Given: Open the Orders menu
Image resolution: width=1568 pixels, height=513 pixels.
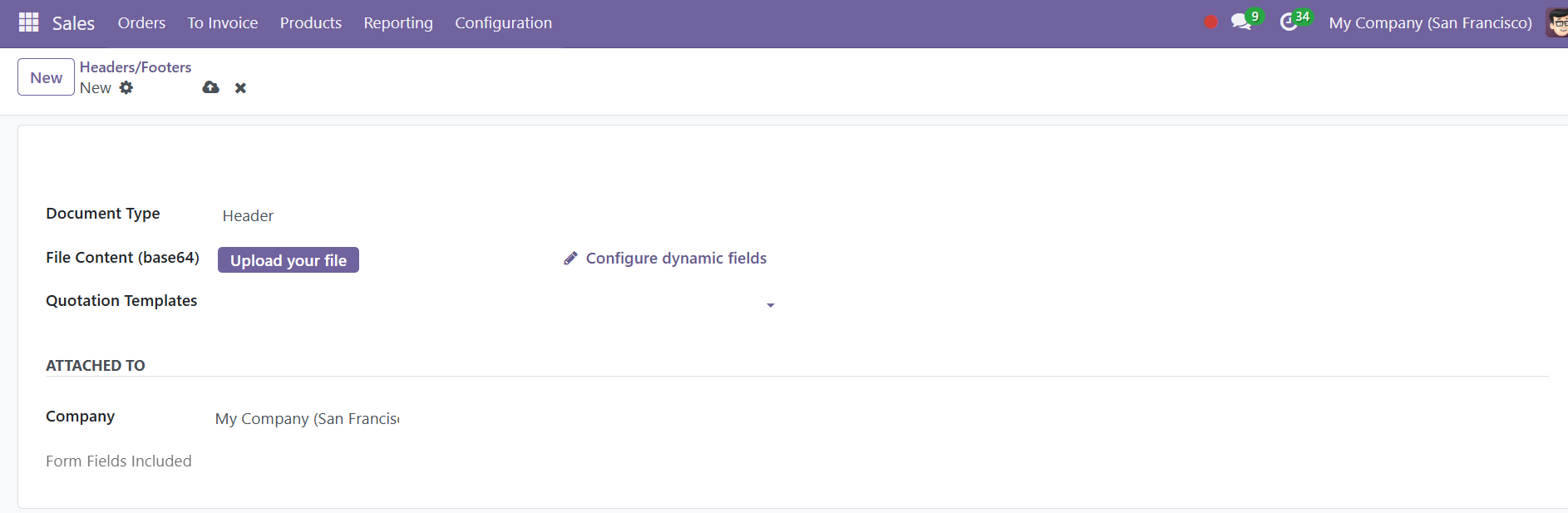Looking at the screenshot, I should [x=141, y=22].
